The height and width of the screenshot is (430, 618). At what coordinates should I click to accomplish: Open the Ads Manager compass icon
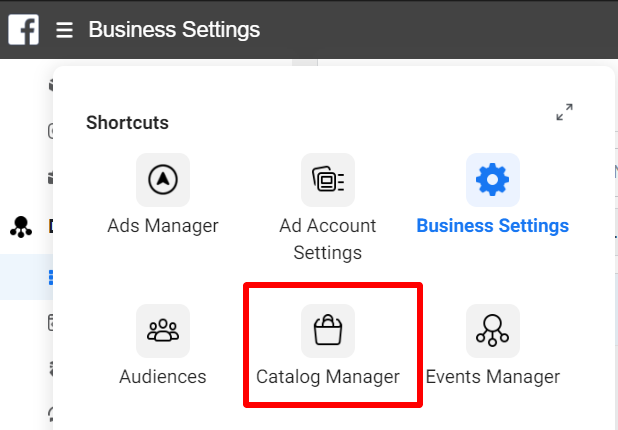pyautogui.click(x=163, y=180)
